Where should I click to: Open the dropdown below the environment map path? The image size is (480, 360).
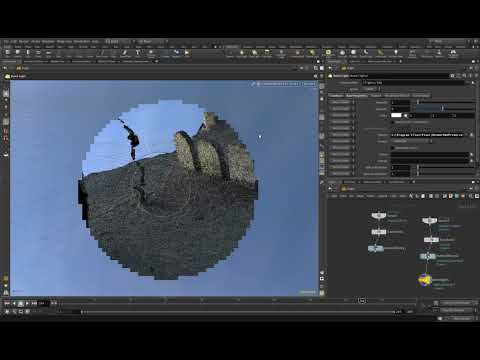coord(412,141)
